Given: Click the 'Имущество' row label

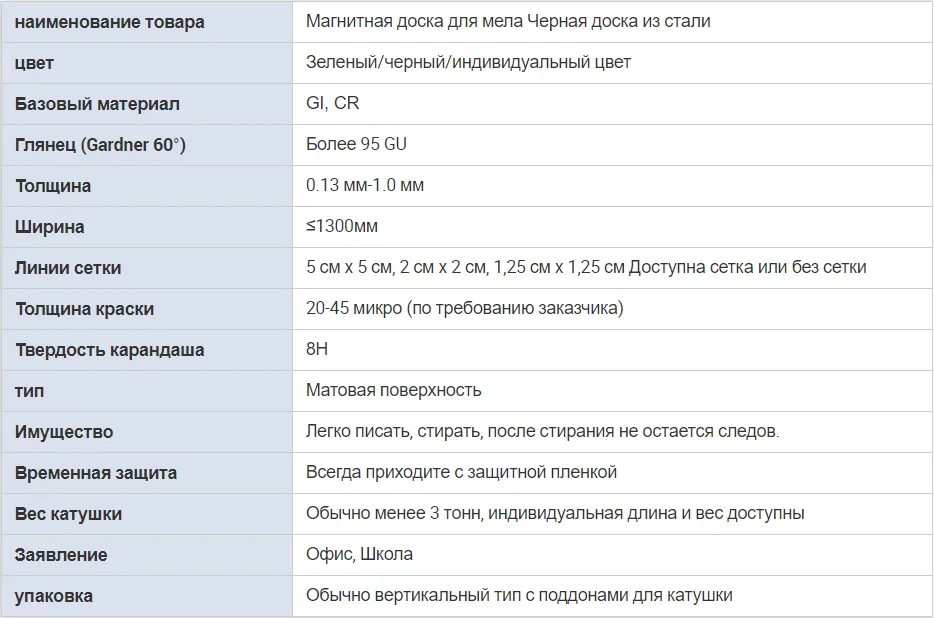Looking at the screenshot, I should [x=64, y=432].
